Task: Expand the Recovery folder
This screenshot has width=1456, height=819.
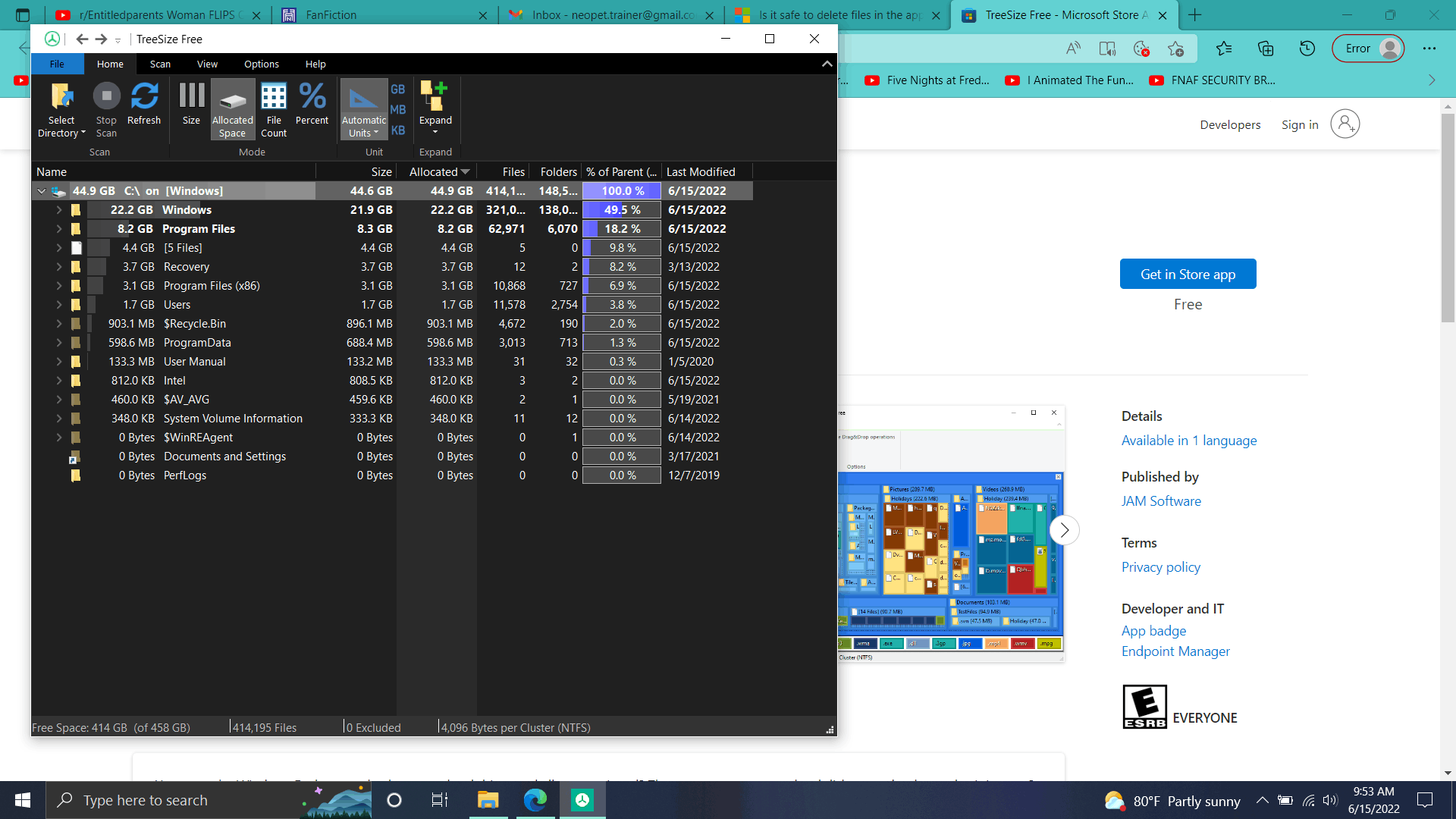Action: (x=59, y=267)
